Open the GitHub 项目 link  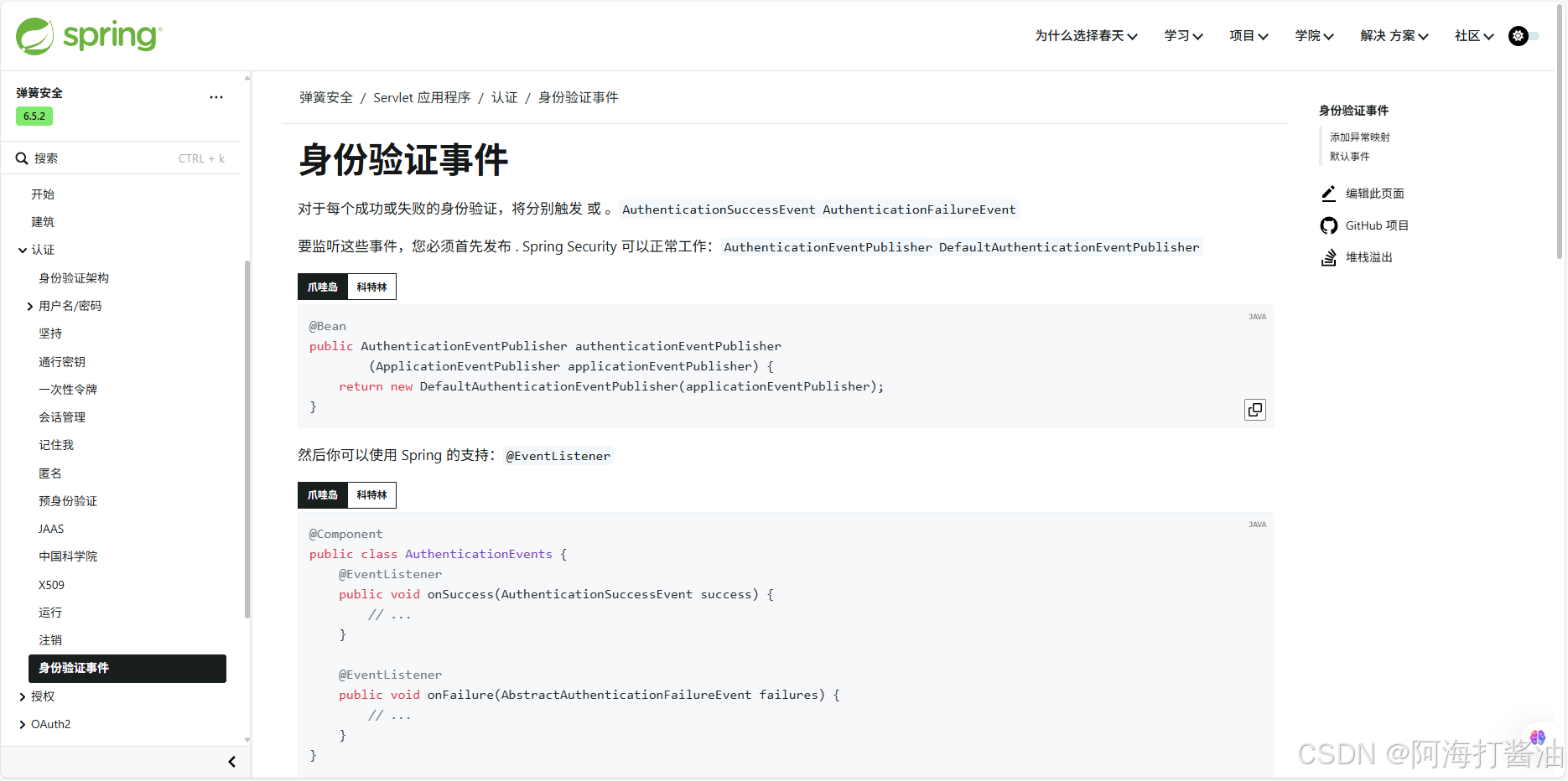1377,225
